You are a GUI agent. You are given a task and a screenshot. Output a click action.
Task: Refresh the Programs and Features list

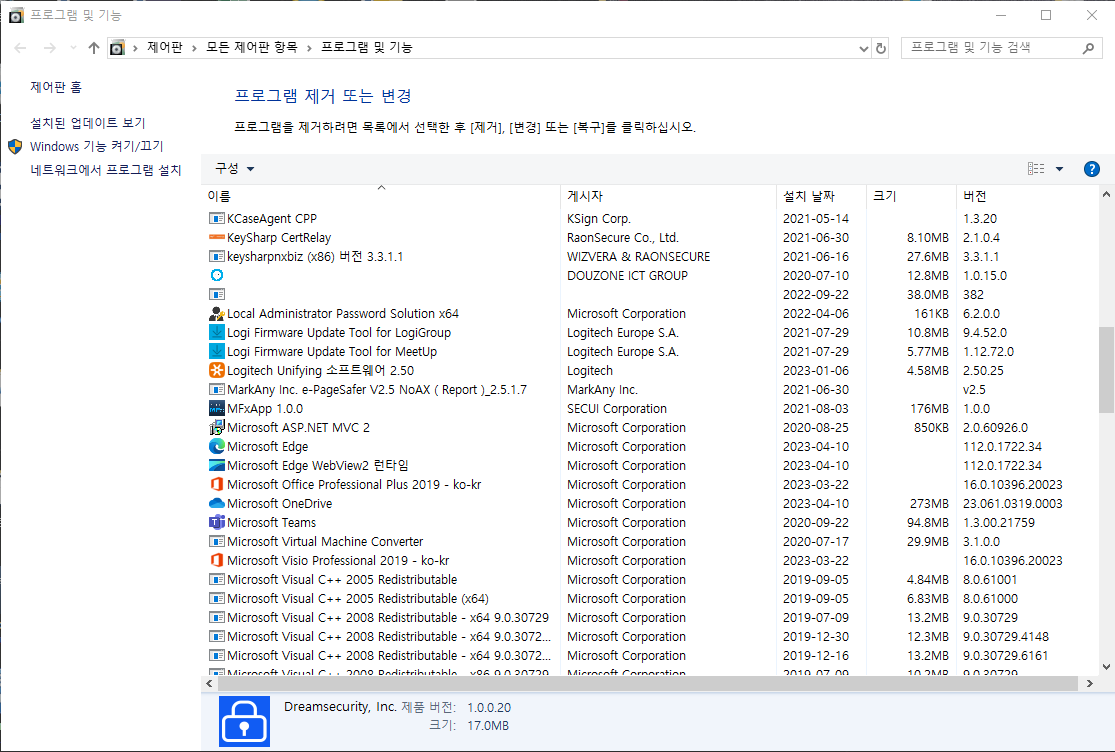881,48
